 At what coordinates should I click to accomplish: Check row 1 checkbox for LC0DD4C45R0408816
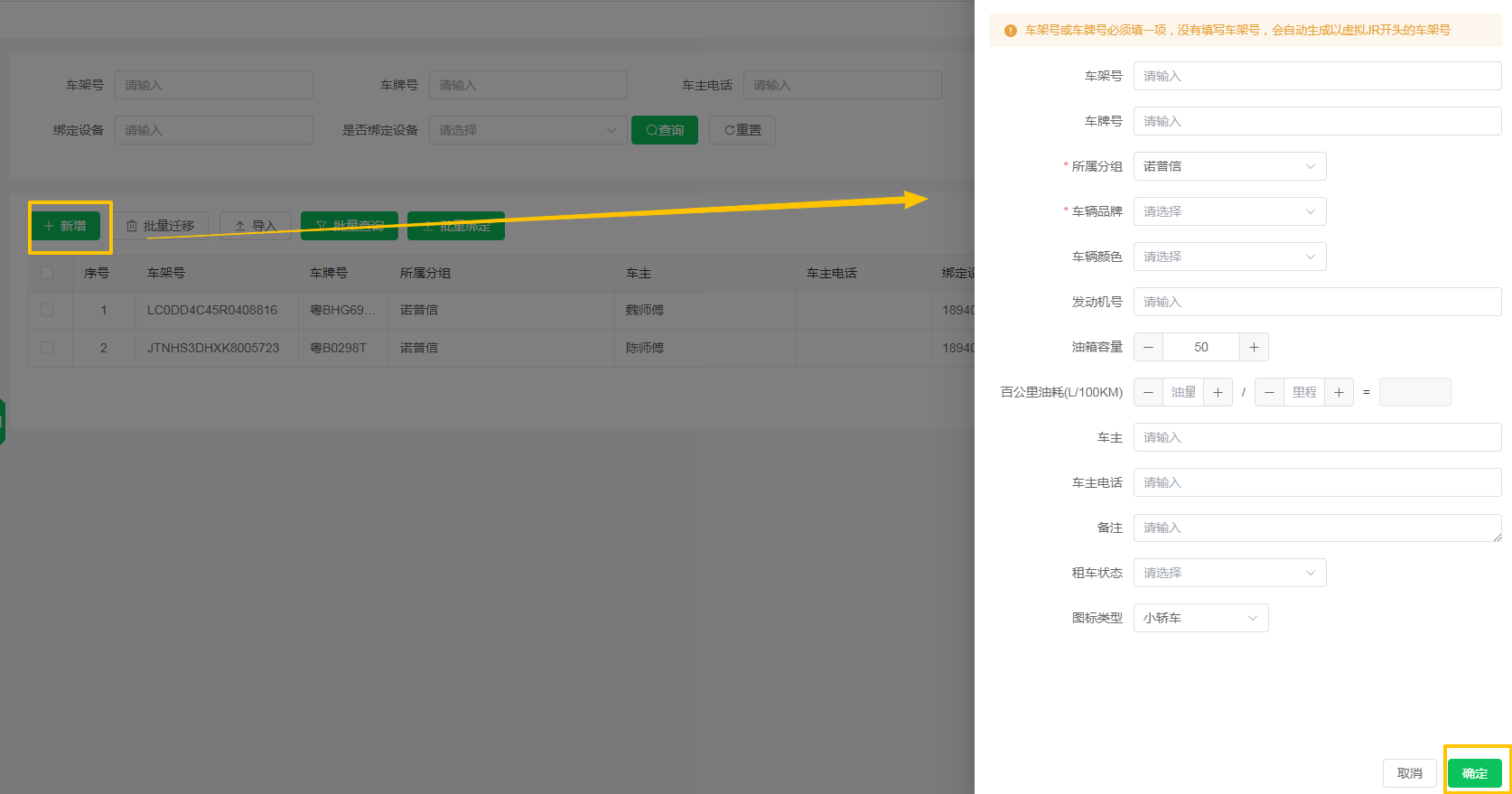pyautogui.click(x=47, y=310)
